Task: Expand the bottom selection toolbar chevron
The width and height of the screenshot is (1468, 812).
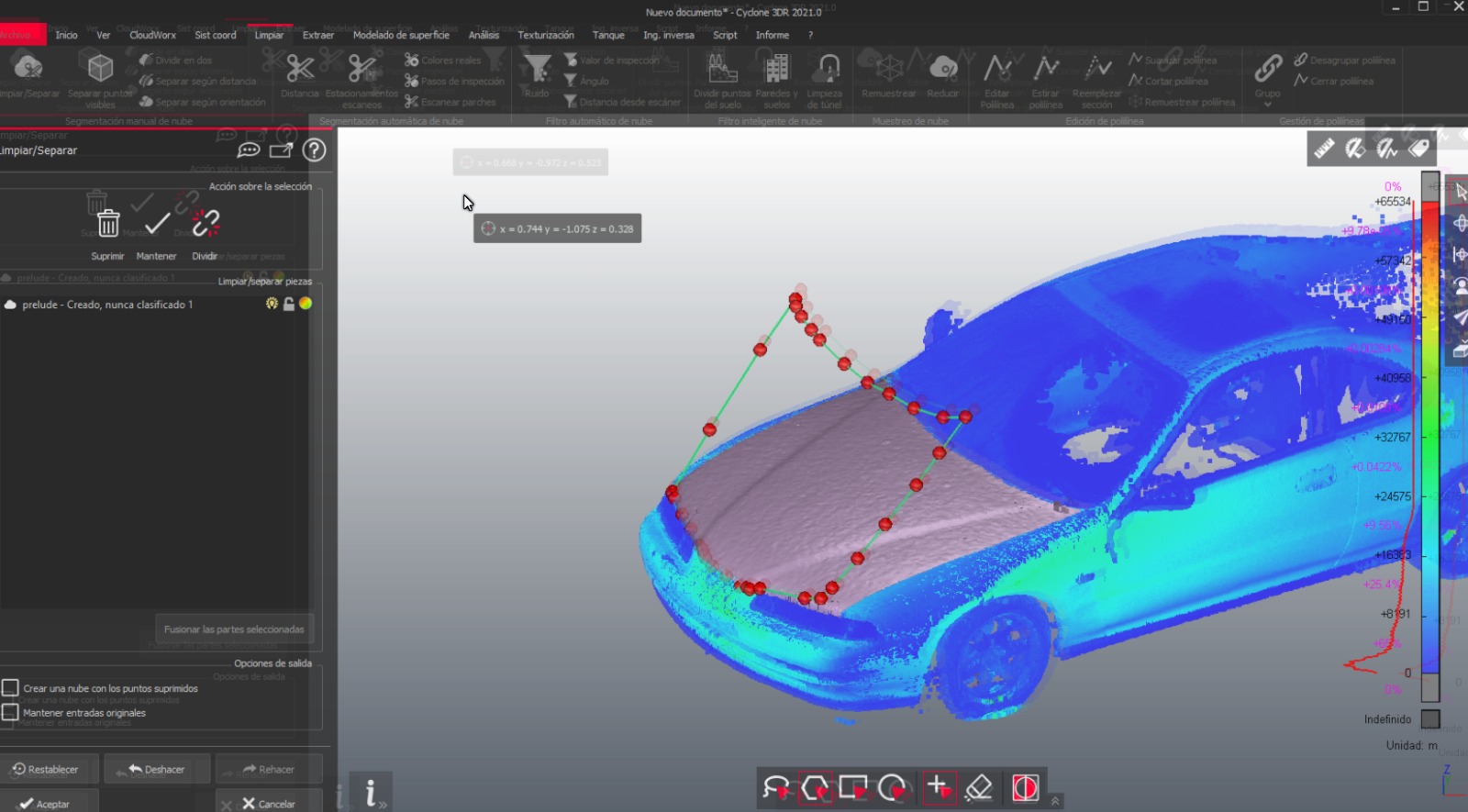Action: click(1055, 801)
